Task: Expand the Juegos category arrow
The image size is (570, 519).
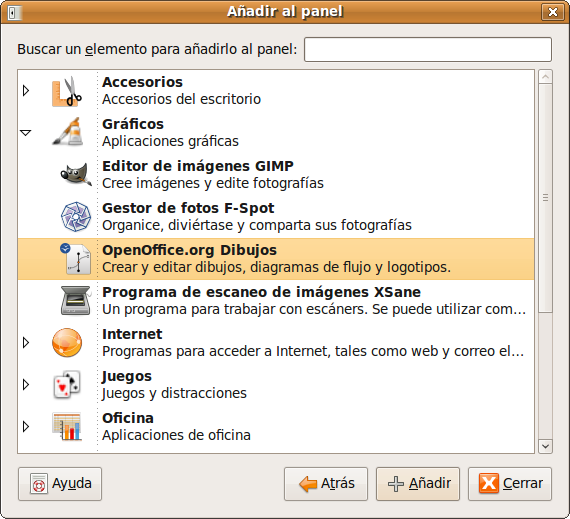Action: (26, 384)
